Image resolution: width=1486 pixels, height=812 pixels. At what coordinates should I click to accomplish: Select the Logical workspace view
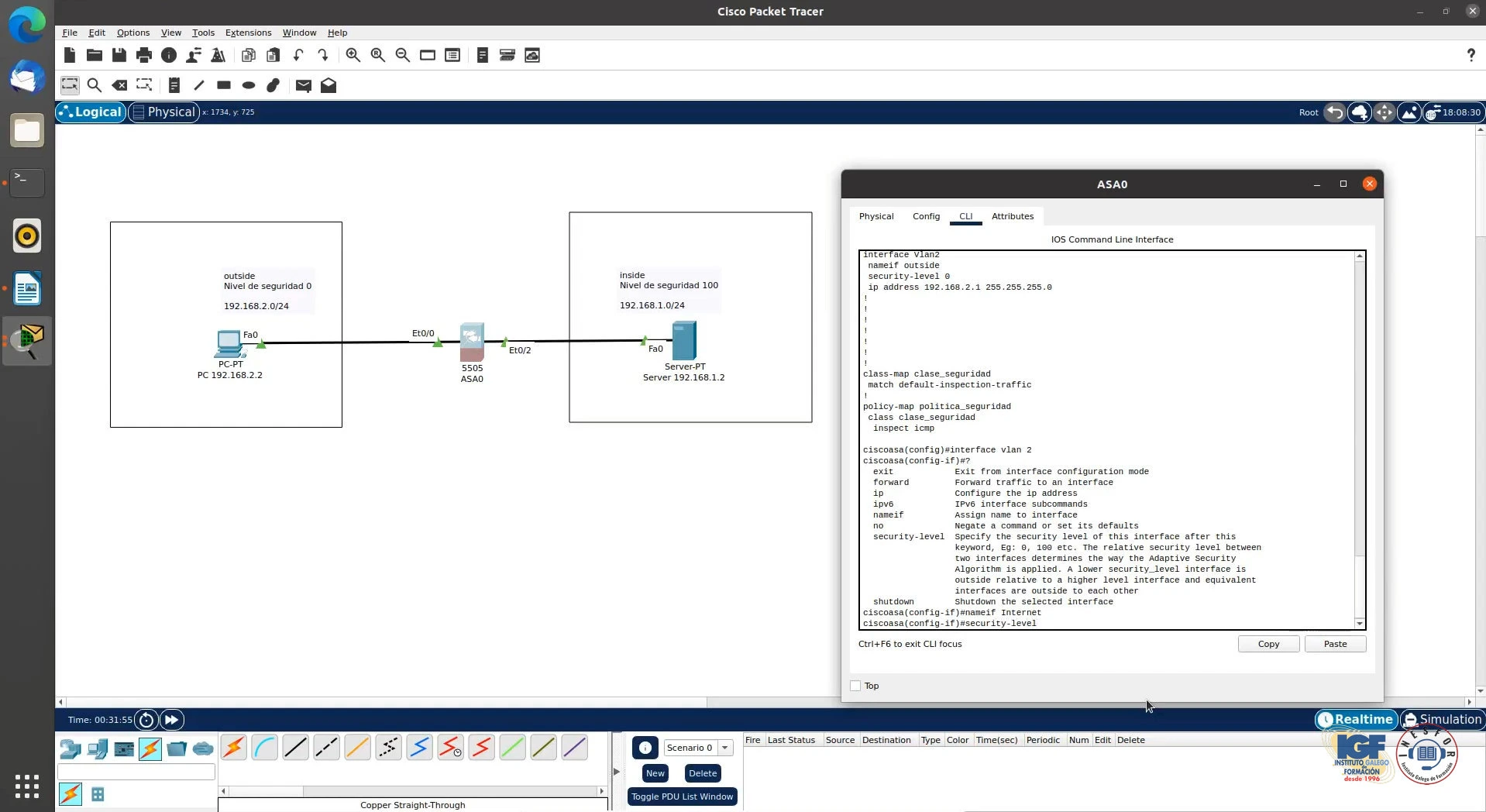(91, 112)
